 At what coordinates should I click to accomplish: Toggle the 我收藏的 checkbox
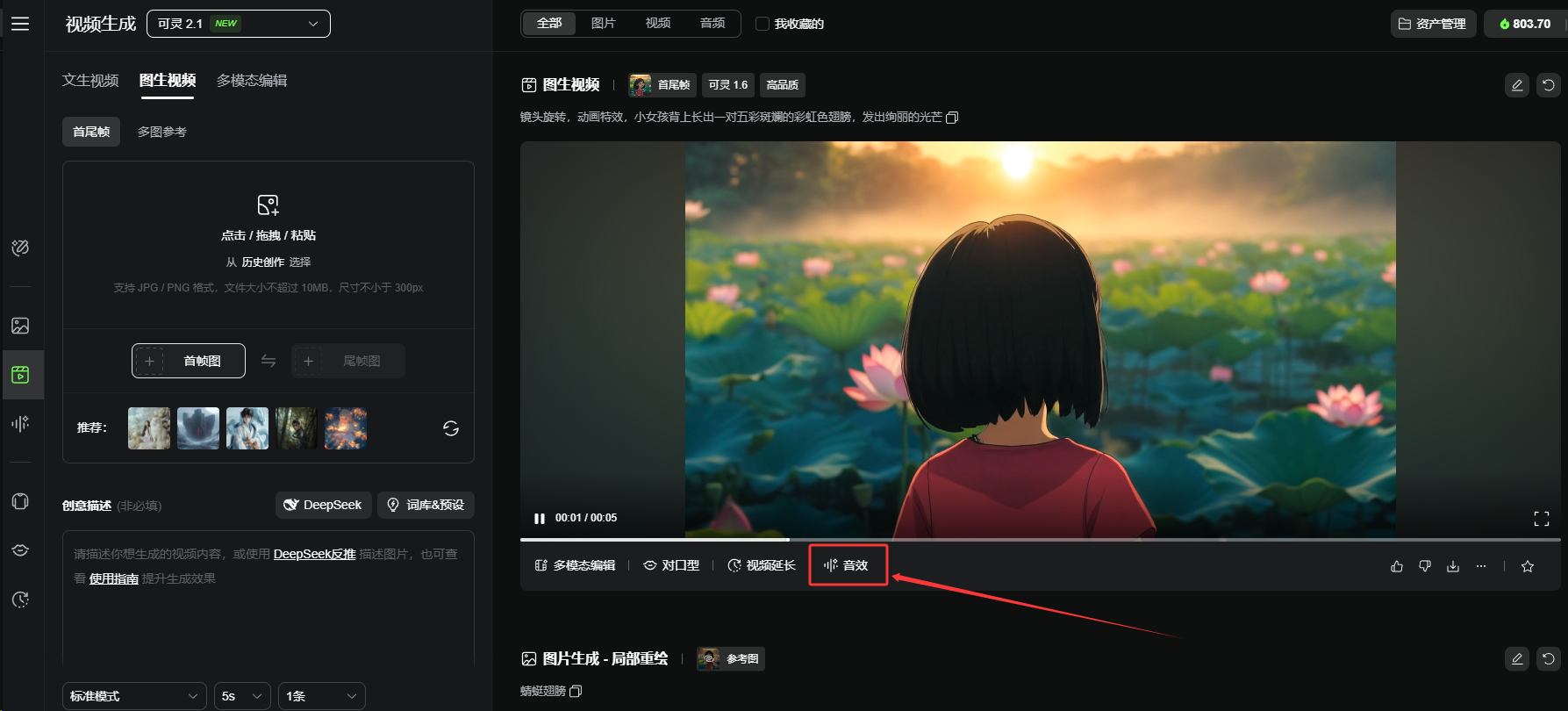click(x=763, y=24)
